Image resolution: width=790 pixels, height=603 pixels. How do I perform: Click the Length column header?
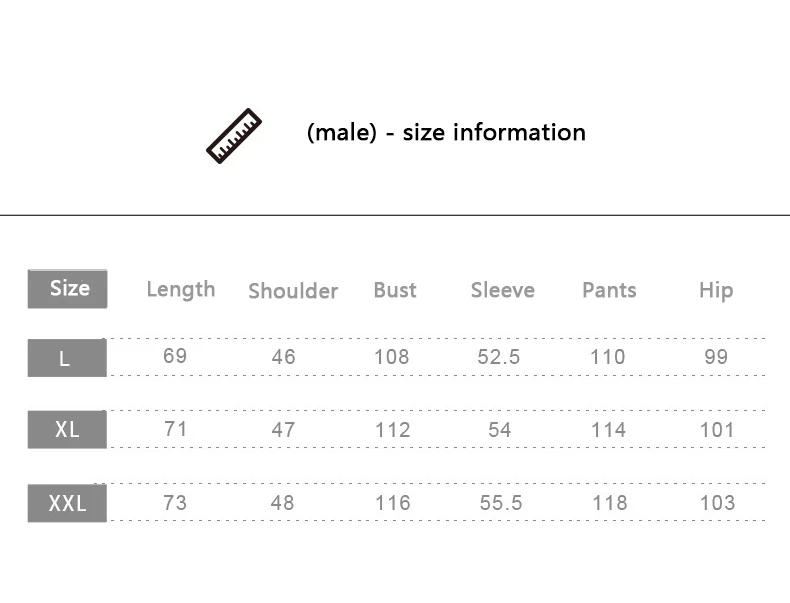pos(180,289)
